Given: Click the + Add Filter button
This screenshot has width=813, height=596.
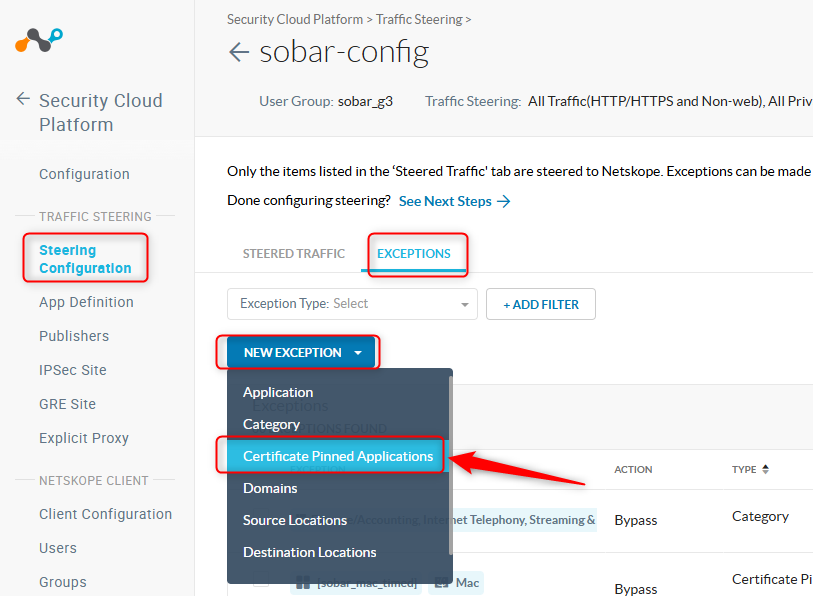Looking at the screenshot, I should (x=541, y=304).
